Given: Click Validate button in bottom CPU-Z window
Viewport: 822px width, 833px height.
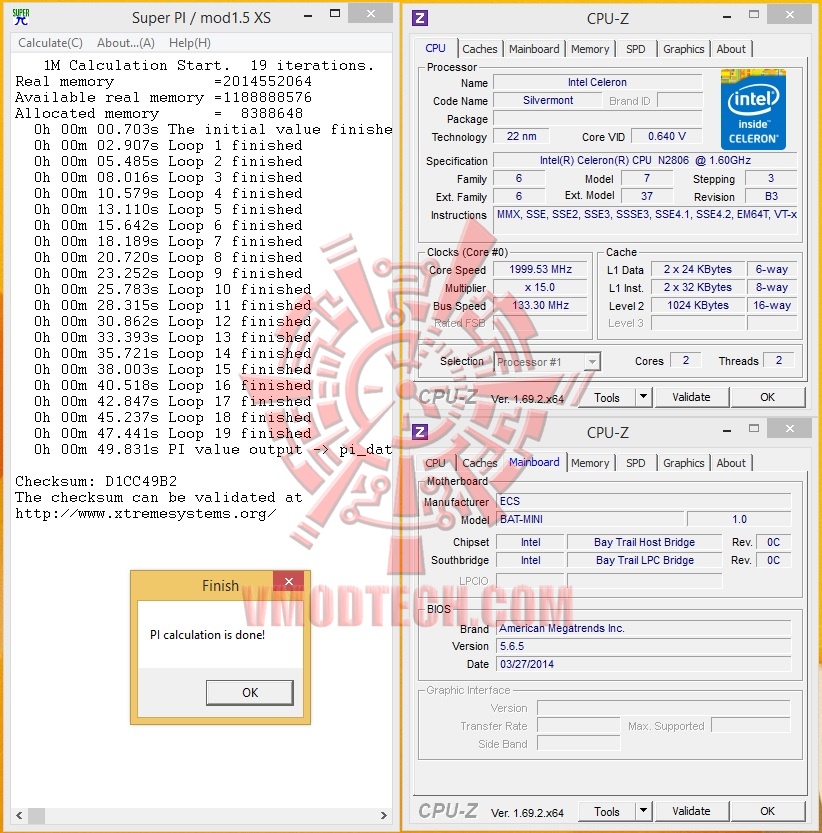Looking at the screenshot, I should click(691, 811).
